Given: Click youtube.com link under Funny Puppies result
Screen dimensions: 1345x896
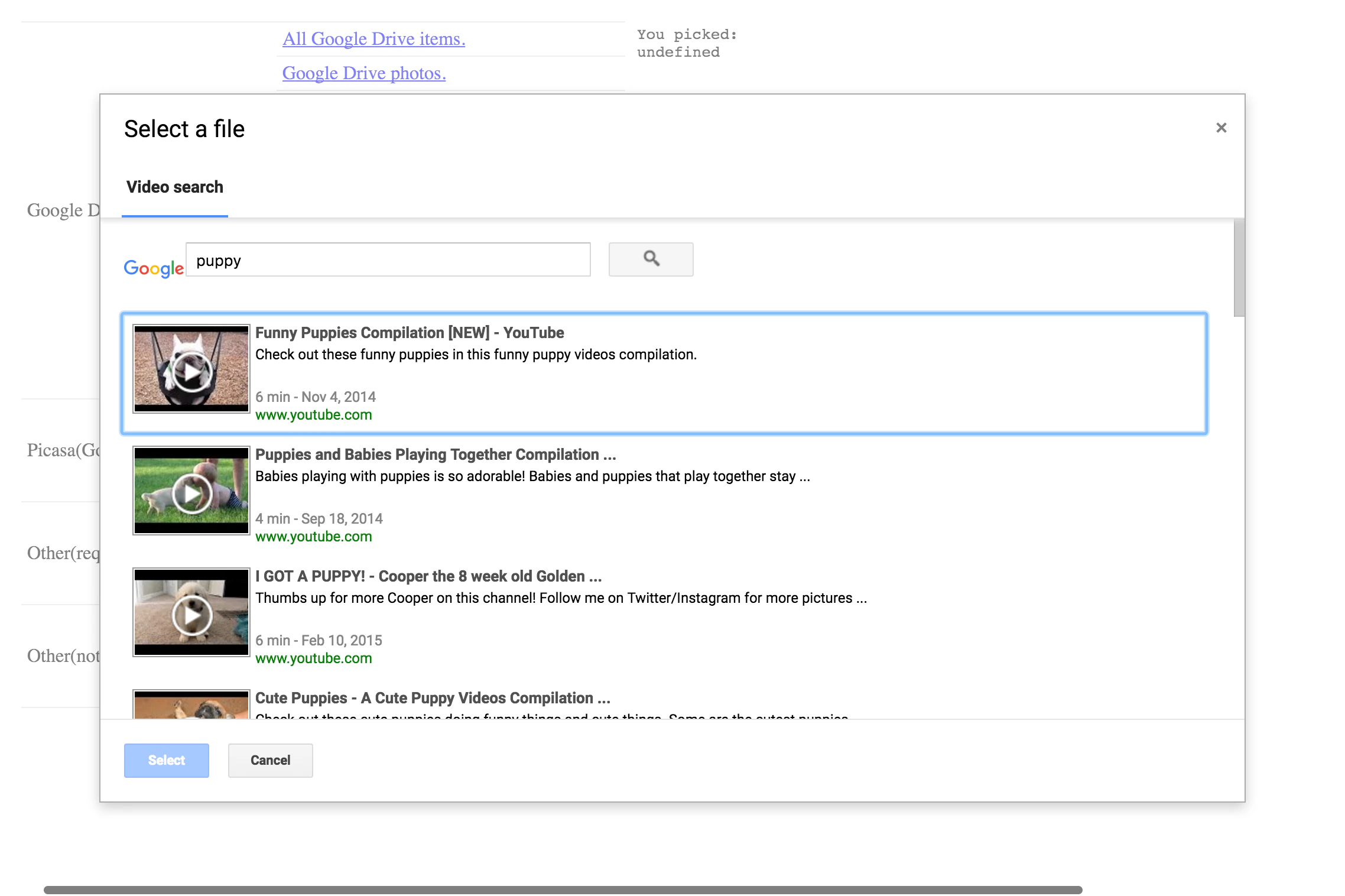Looking at the screenshot, I should click(x=314, y=415).
